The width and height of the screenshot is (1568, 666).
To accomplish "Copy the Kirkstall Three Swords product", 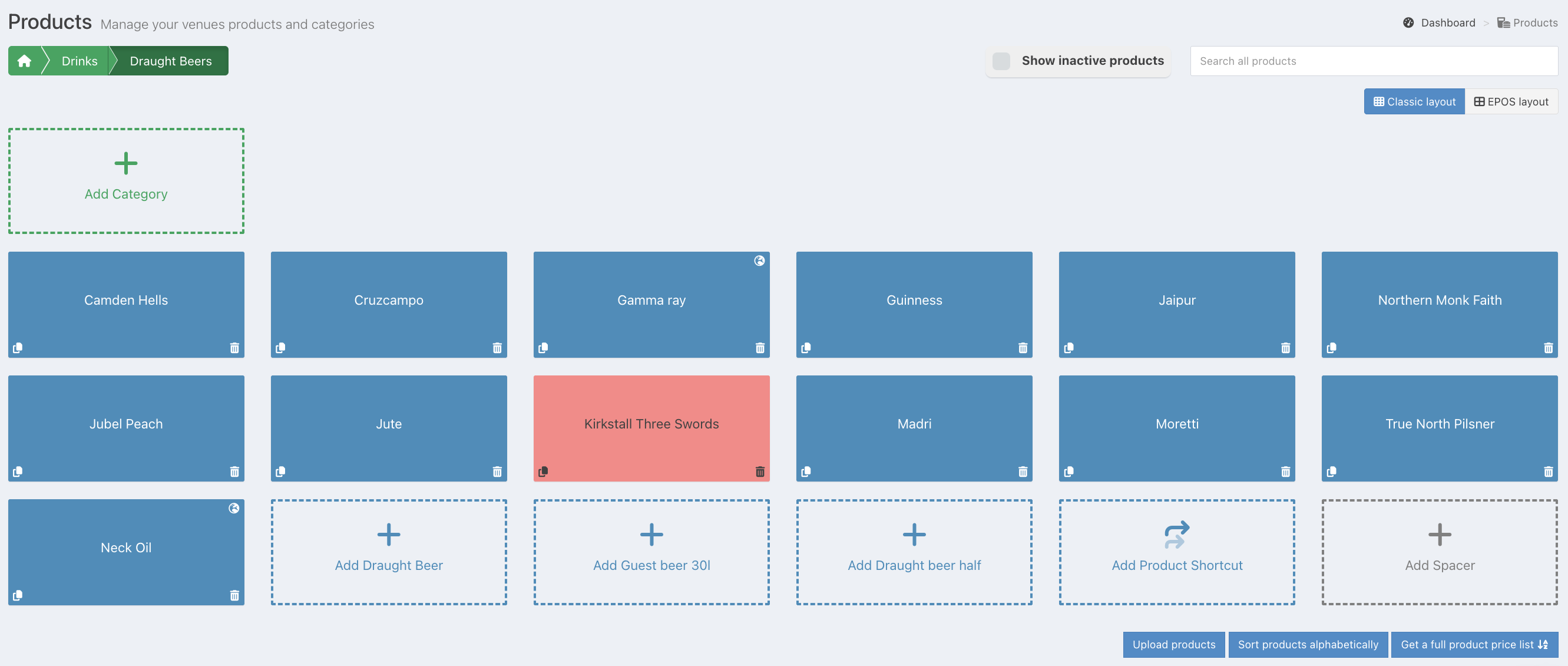I will (544, 472).
